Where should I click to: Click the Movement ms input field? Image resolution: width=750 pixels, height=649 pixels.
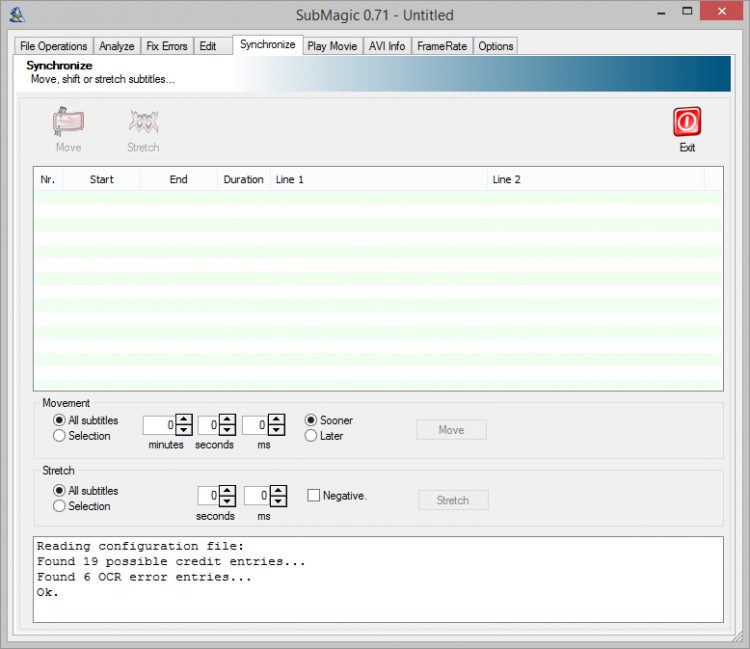click(x=255, y=425)
